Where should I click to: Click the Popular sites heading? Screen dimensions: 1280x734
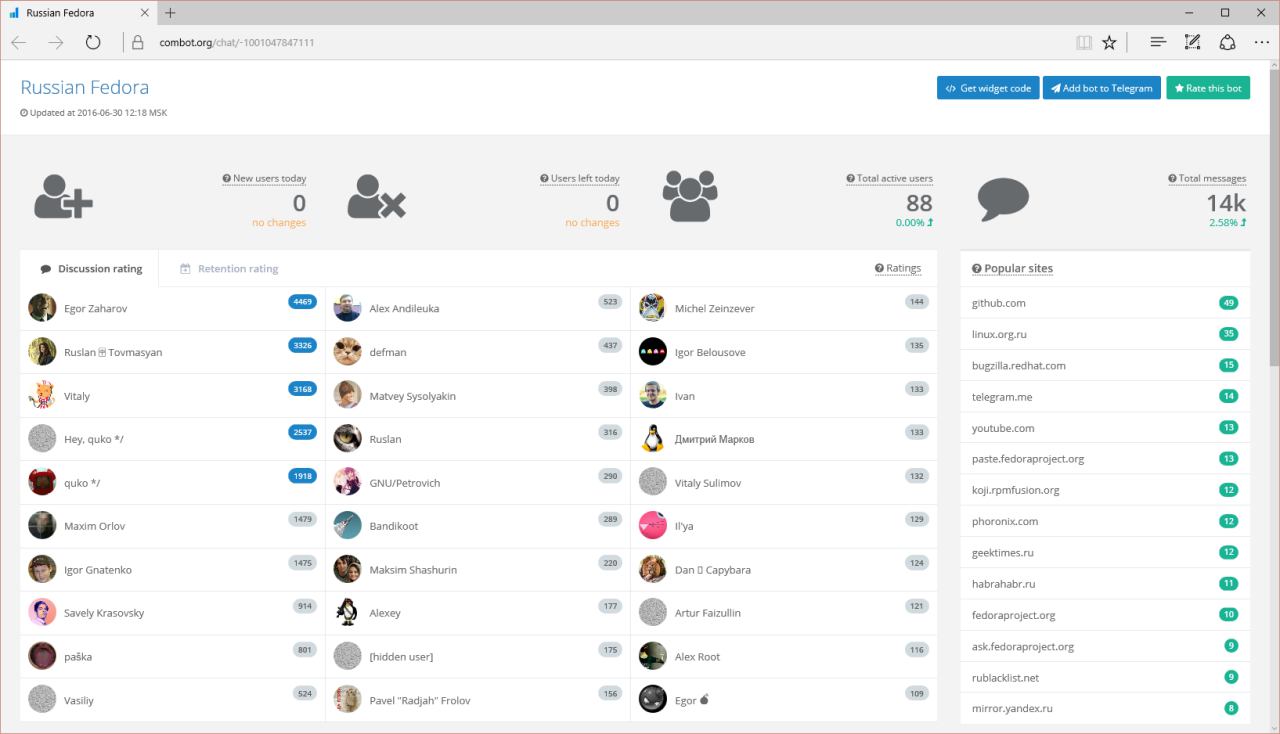point(1012,268)
